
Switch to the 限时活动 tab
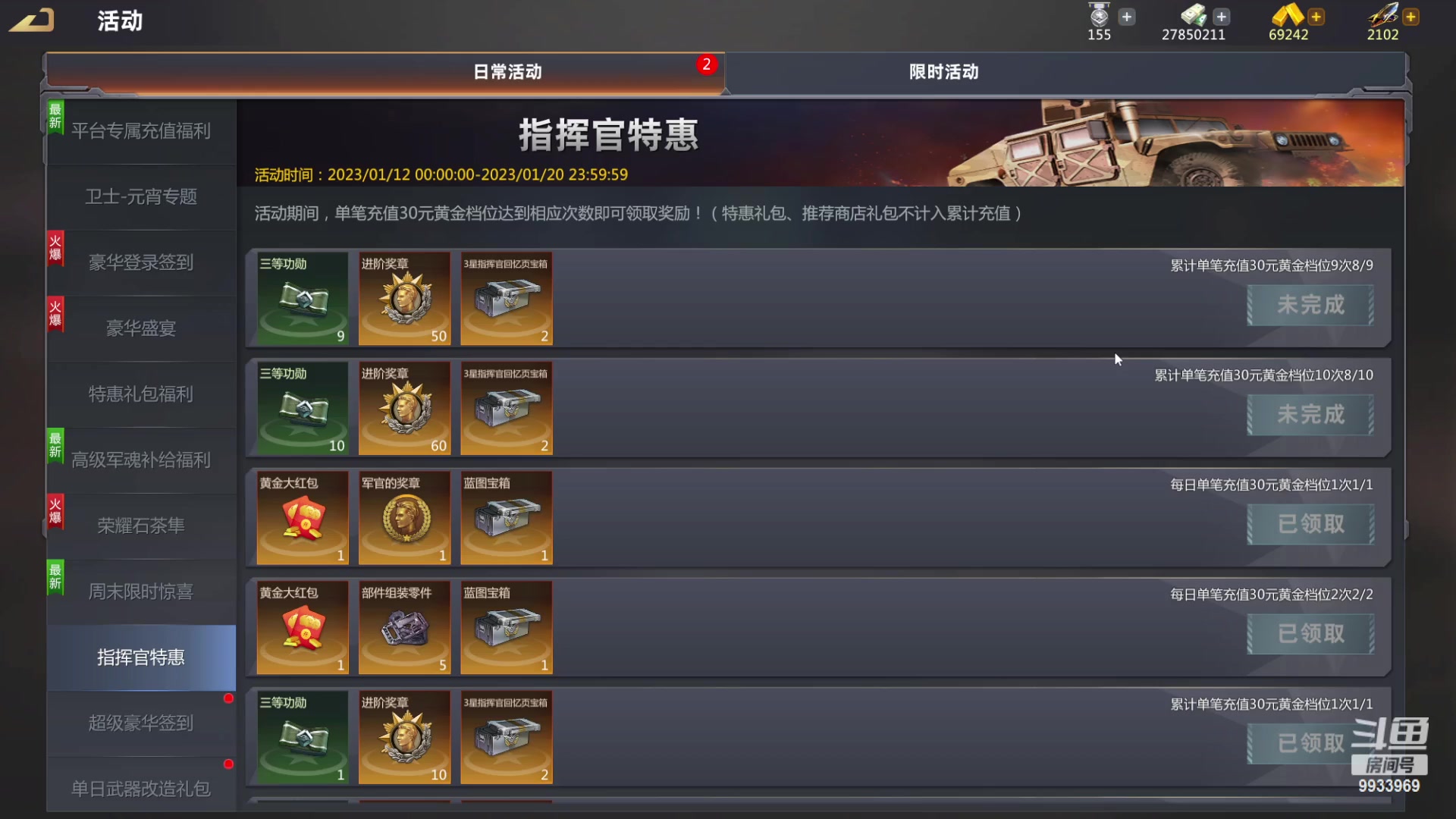(x=943, y=72)
